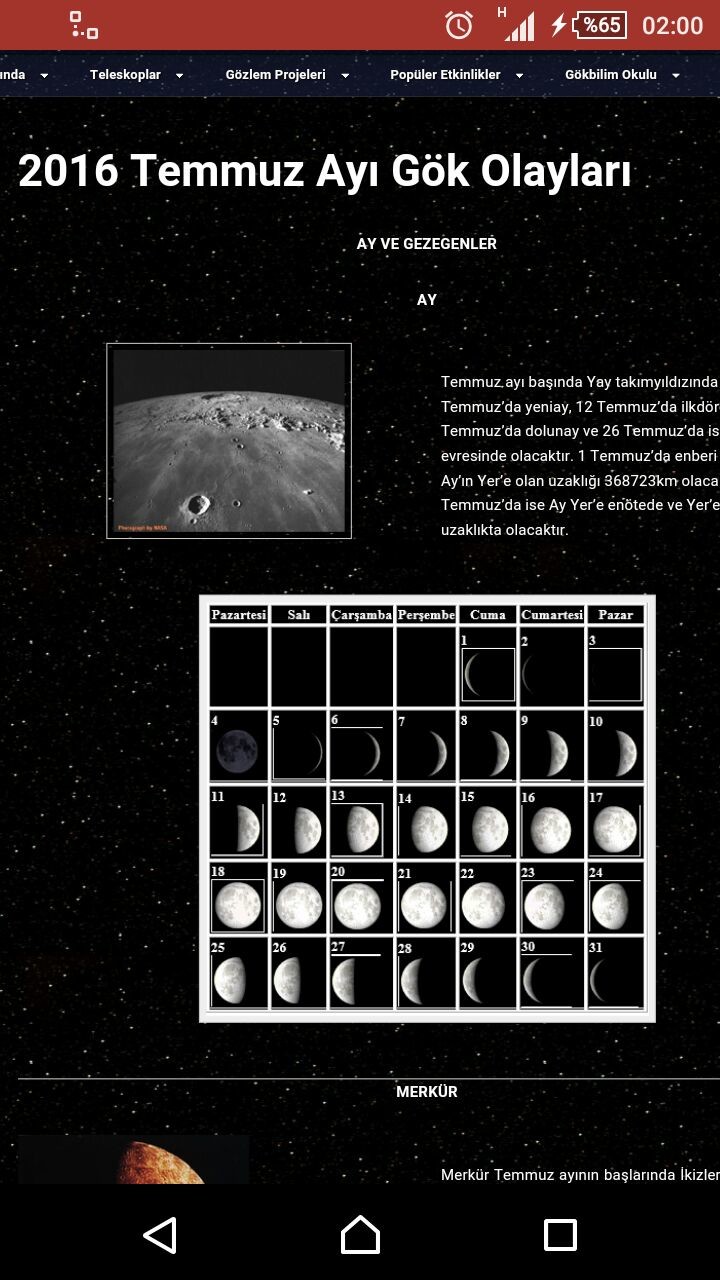Viewport: 720px width, 1280px height.
Task: Tap the AY VE GEZEGENLER heading
Action: (x=427, y=244)
